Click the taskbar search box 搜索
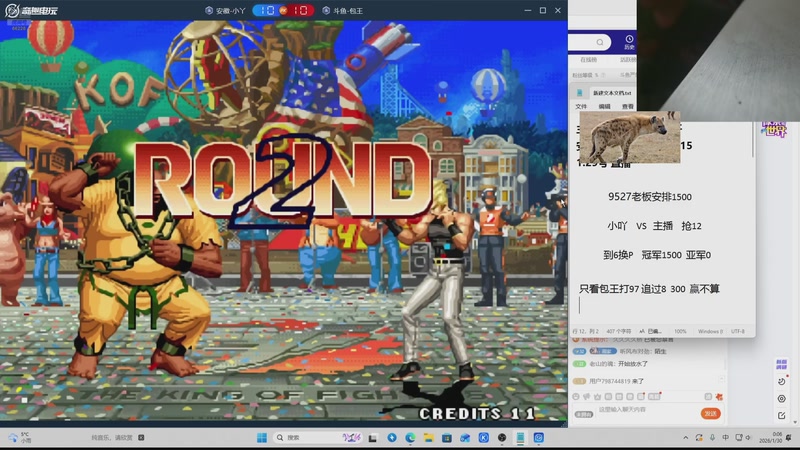This screenshot has height=450, width=800. click(317, 438)
